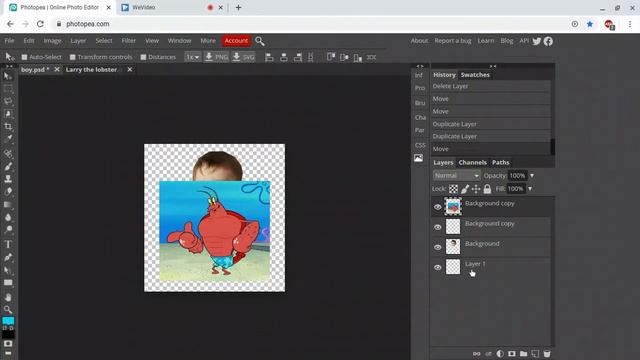Open the Image menu
Image resolution: width=640 pixels, height=360 pixels.
52,41
